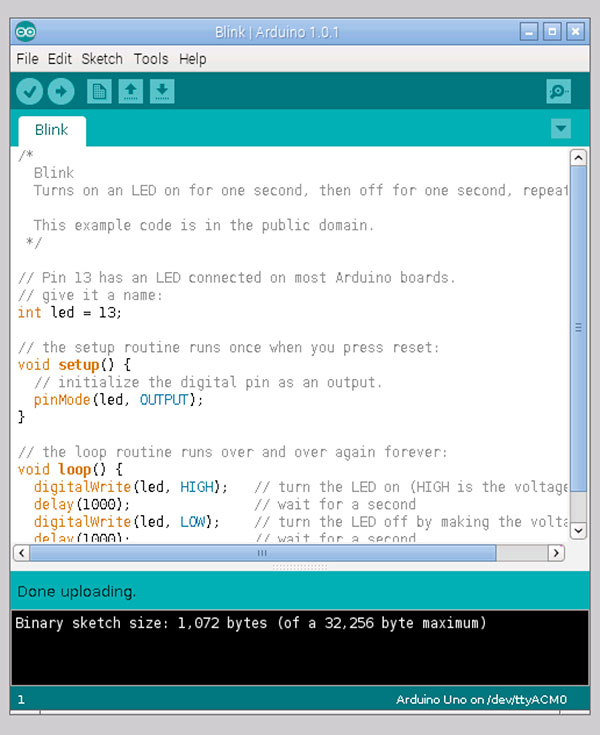Save the sketch with the Save icon

pyautogui.click(x=162, y=91)
